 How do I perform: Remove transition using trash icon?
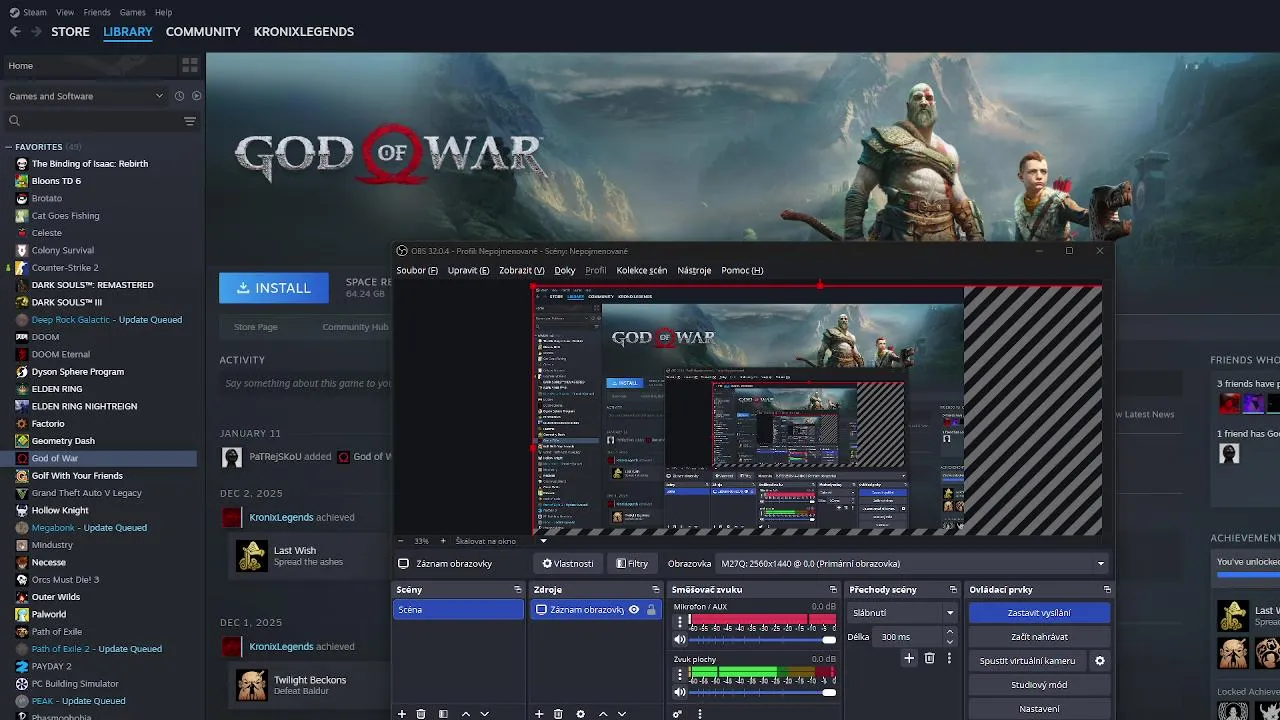point(929,658)
